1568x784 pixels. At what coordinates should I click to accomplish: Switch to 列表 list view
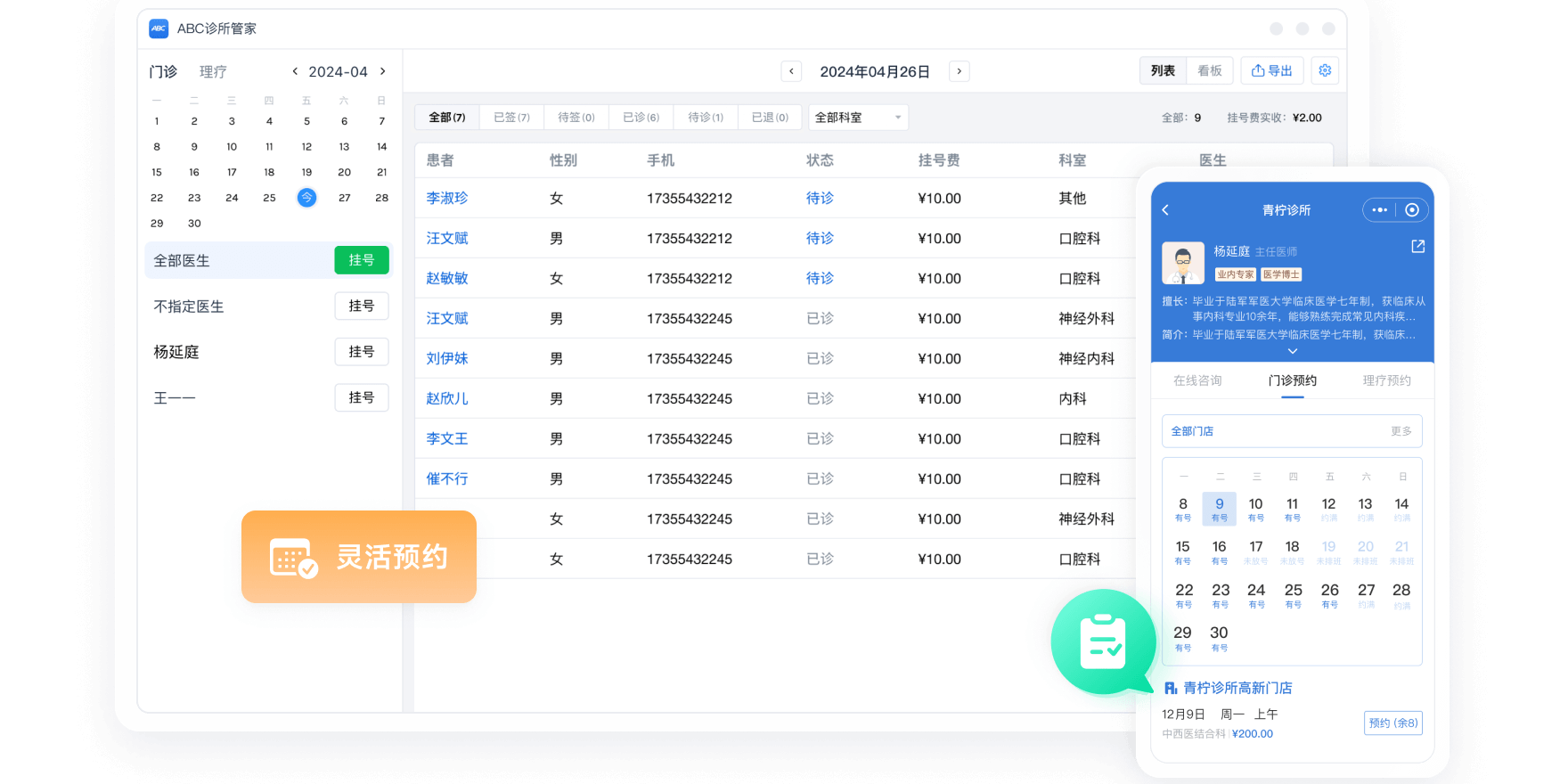pyautogui.click(x=1163, y=70)
